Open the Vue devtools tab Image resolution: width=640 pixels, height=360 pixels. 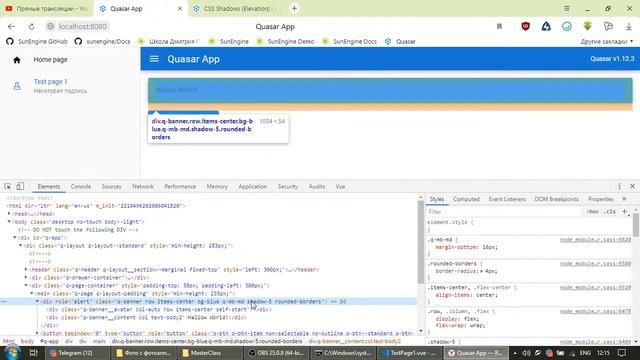click(x=340, y=187)
